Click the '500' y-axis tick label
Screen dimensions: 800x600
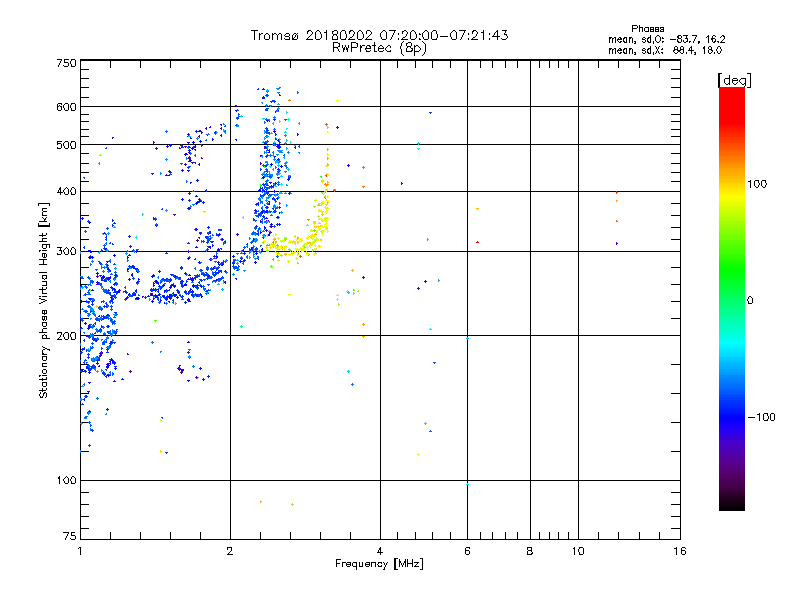tap(66, 145)
